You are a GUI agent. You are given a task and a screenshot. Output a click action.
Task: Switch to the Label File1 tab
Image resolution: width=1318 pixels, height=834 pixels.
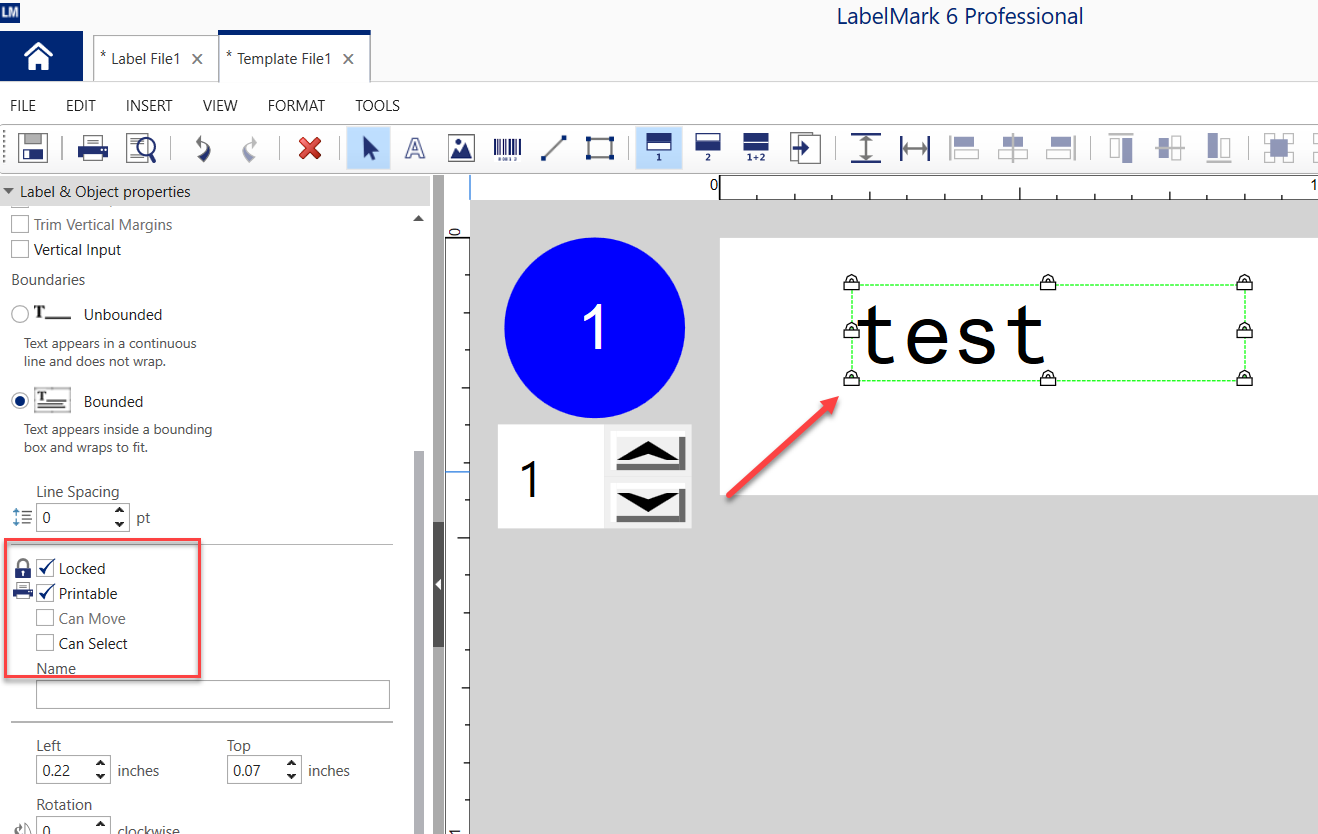point(145,59)
